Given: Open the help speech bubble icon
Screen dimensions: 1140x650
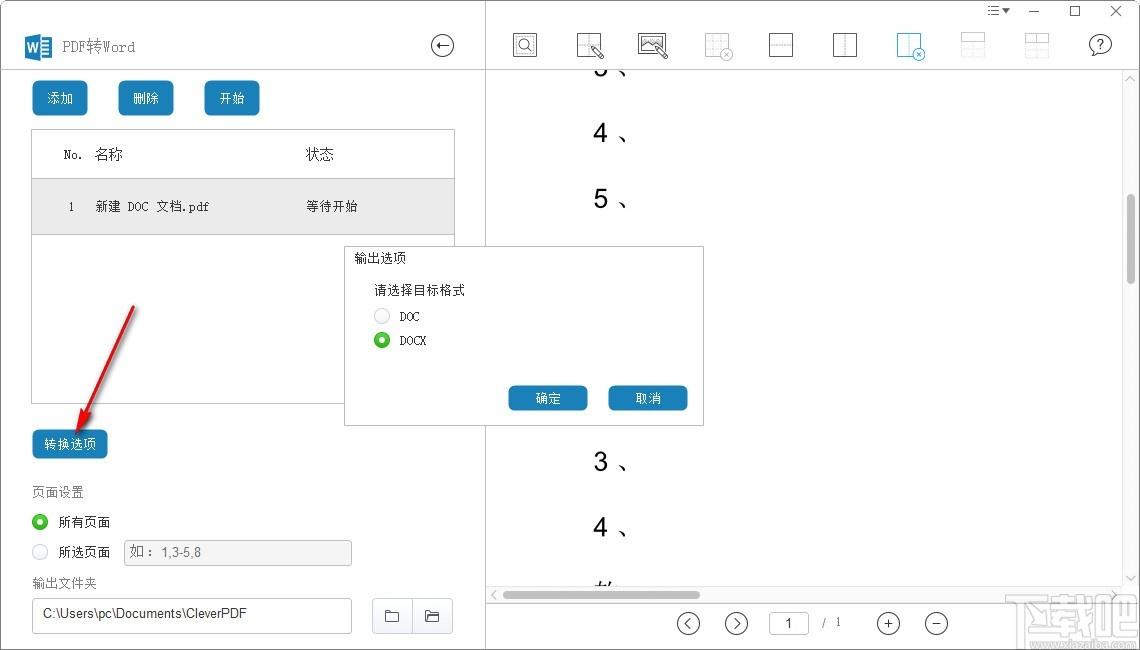Looking at the screenshot, I should pyautogui.click(x=1100, y=45).
